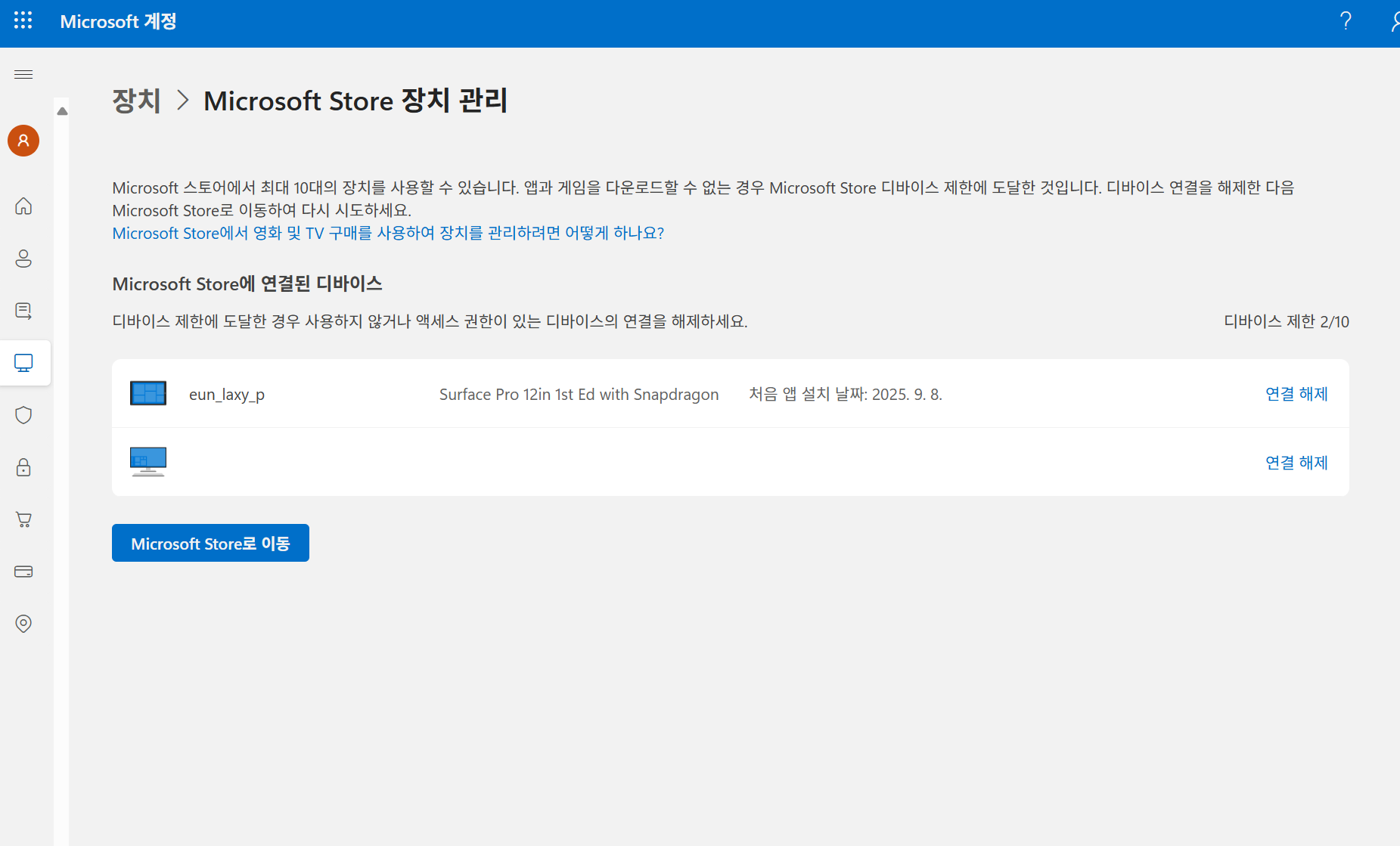Click the Microsoft Store에 연결된 디바이스 heading
The width and height of the screenshot is (1400, 846).
click(x=247, y=284)
